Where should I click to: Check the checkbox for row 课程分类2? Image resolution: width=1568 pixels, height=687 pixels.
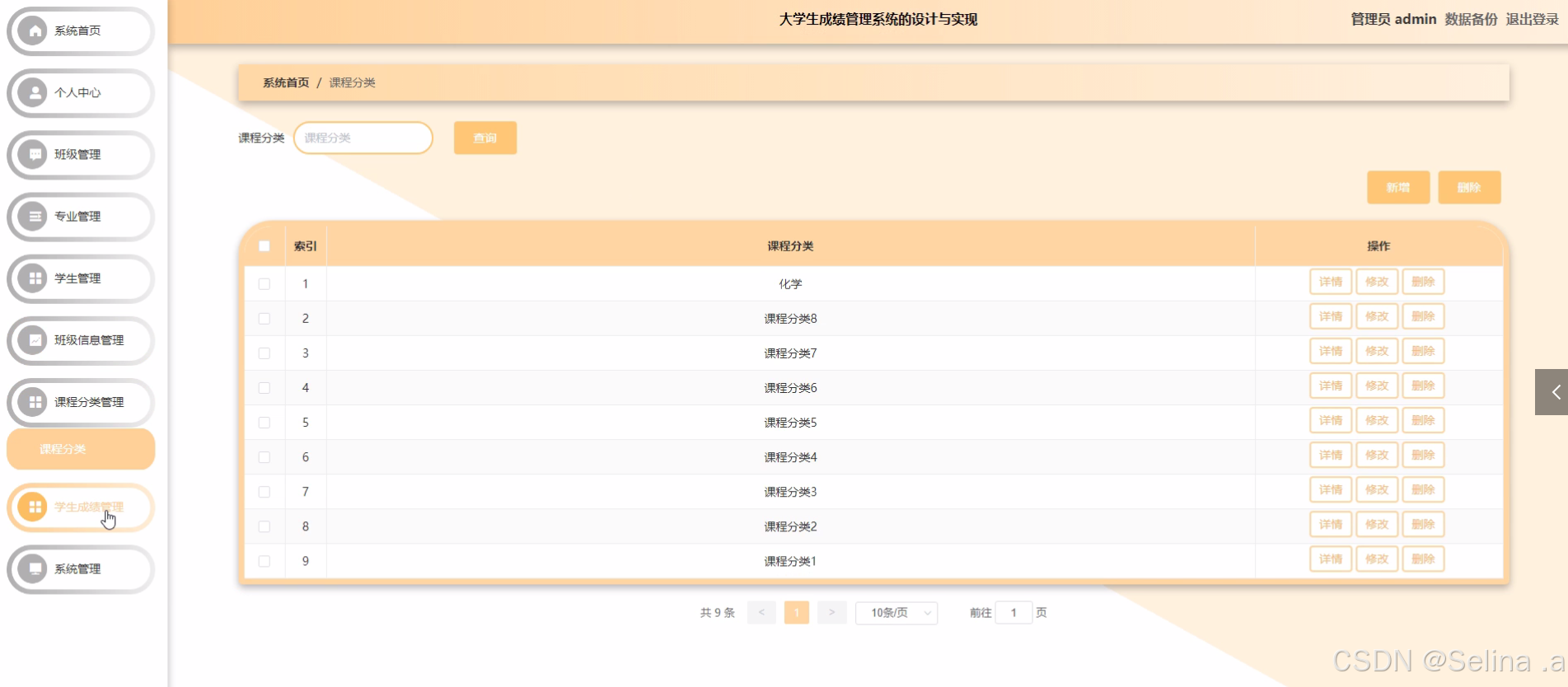264,526
